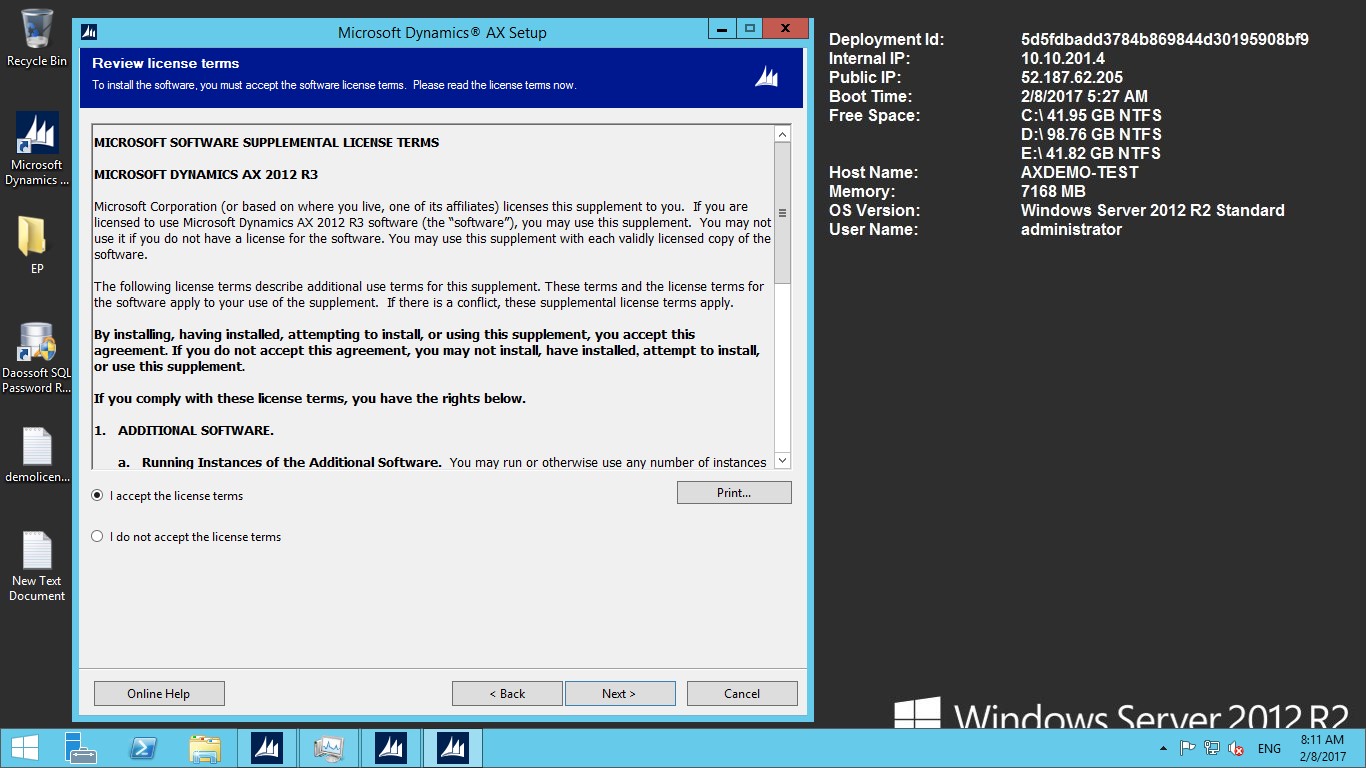The image size is (1366, 768).
Task: Open New Text Document file icon
Action: tap(37, 565)
